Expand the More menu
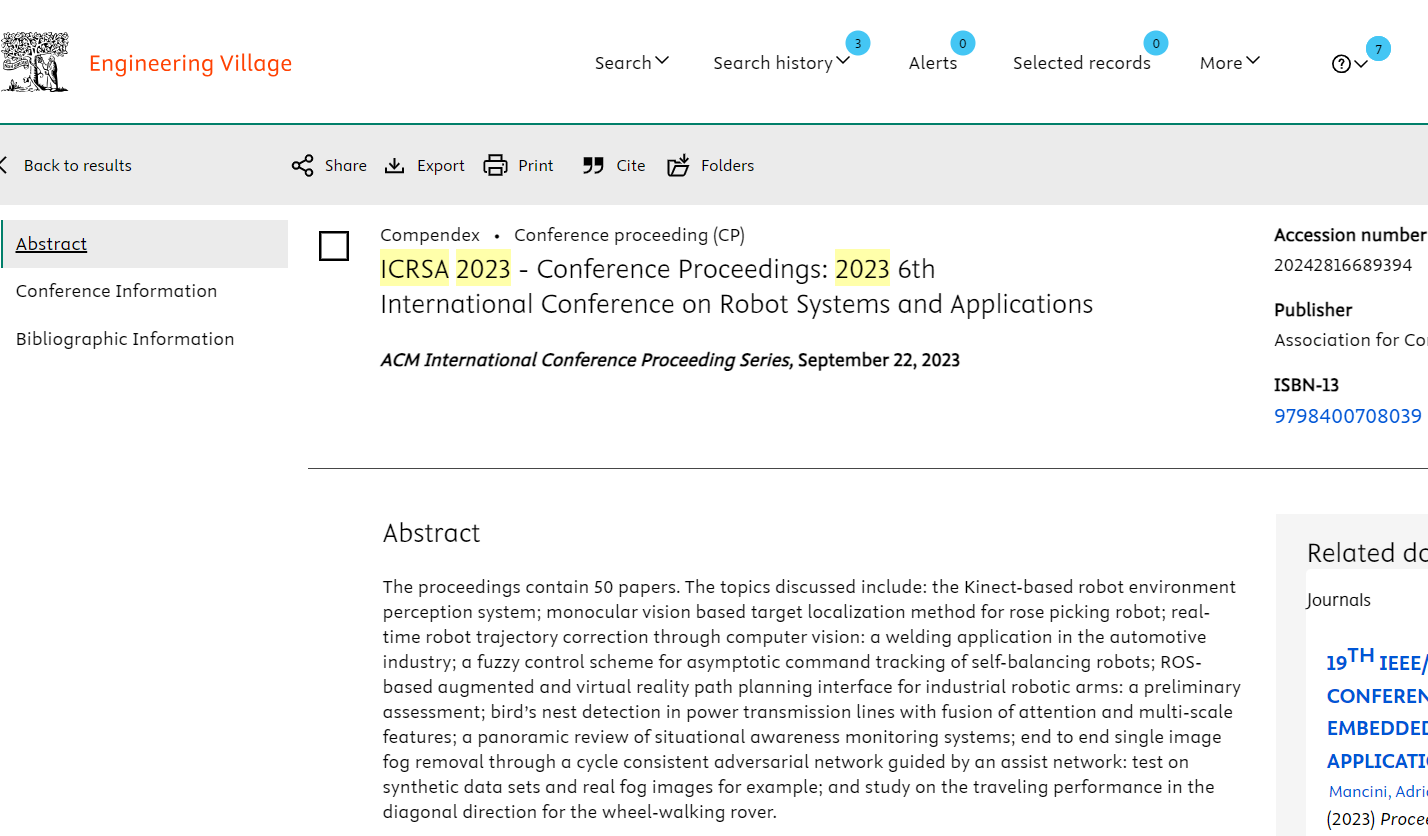1428x836 pixels. tap(1230, 63)
